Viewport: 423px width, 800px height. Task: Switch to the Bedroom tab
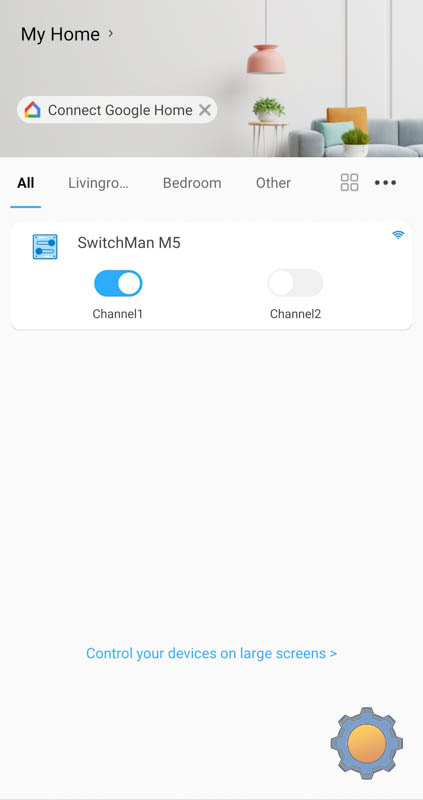coord(192,183)
